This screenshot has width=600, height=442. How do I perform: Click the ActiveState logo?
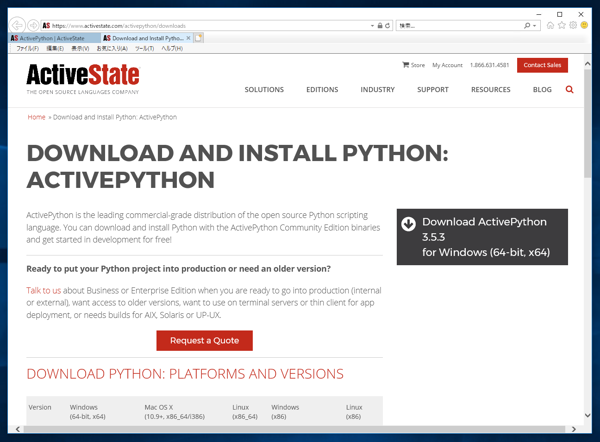83,79
